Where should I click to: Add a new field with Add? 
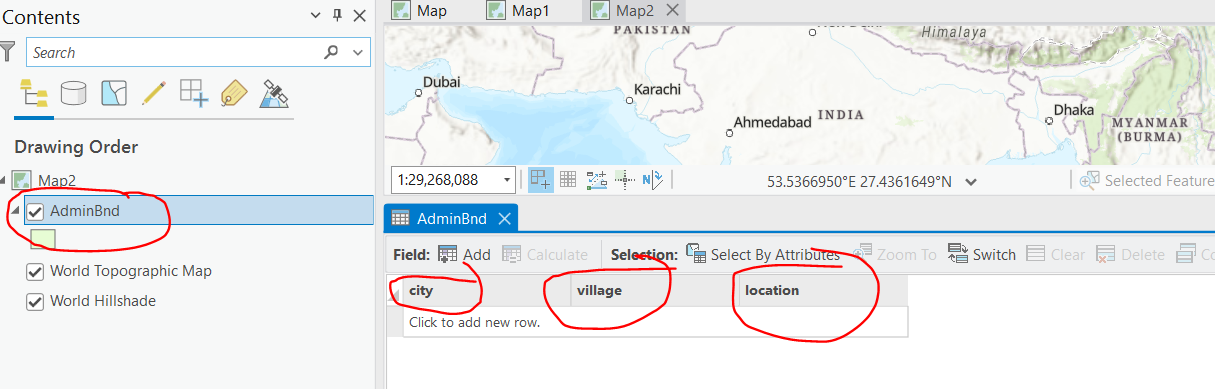[465, 255]
